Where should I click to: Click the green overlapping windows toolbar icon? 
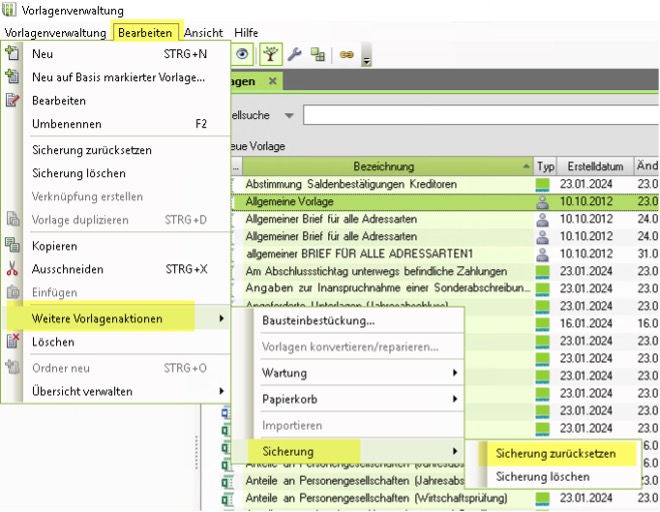click(318, 54)
